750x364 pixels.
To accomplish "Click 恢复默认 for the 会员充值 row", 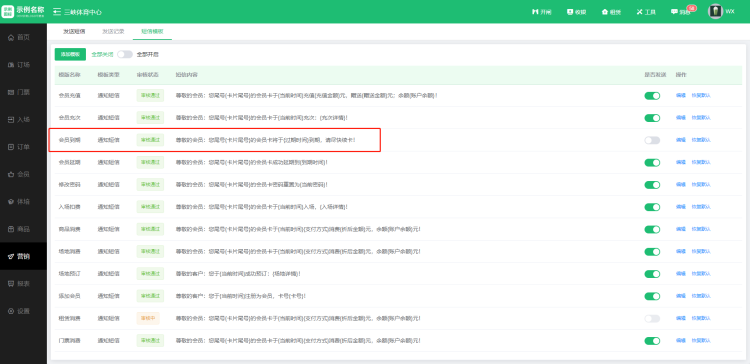I will pyautogui.click(x=701, y=96).
